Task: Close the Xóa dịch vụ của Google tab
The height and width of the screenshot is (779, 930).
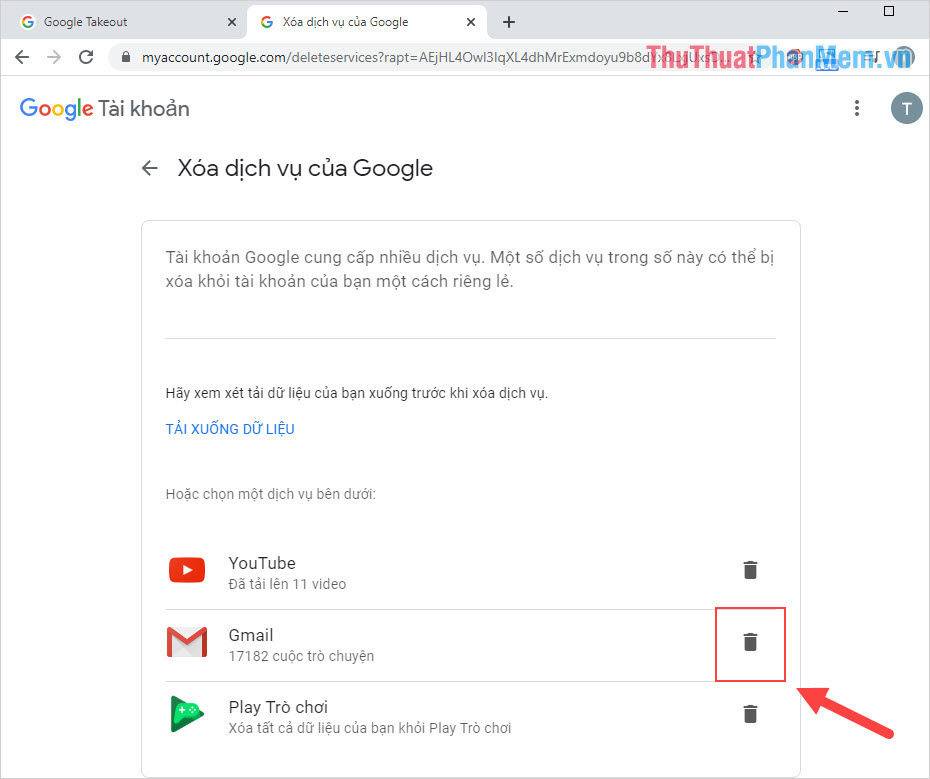Action: 470,22
